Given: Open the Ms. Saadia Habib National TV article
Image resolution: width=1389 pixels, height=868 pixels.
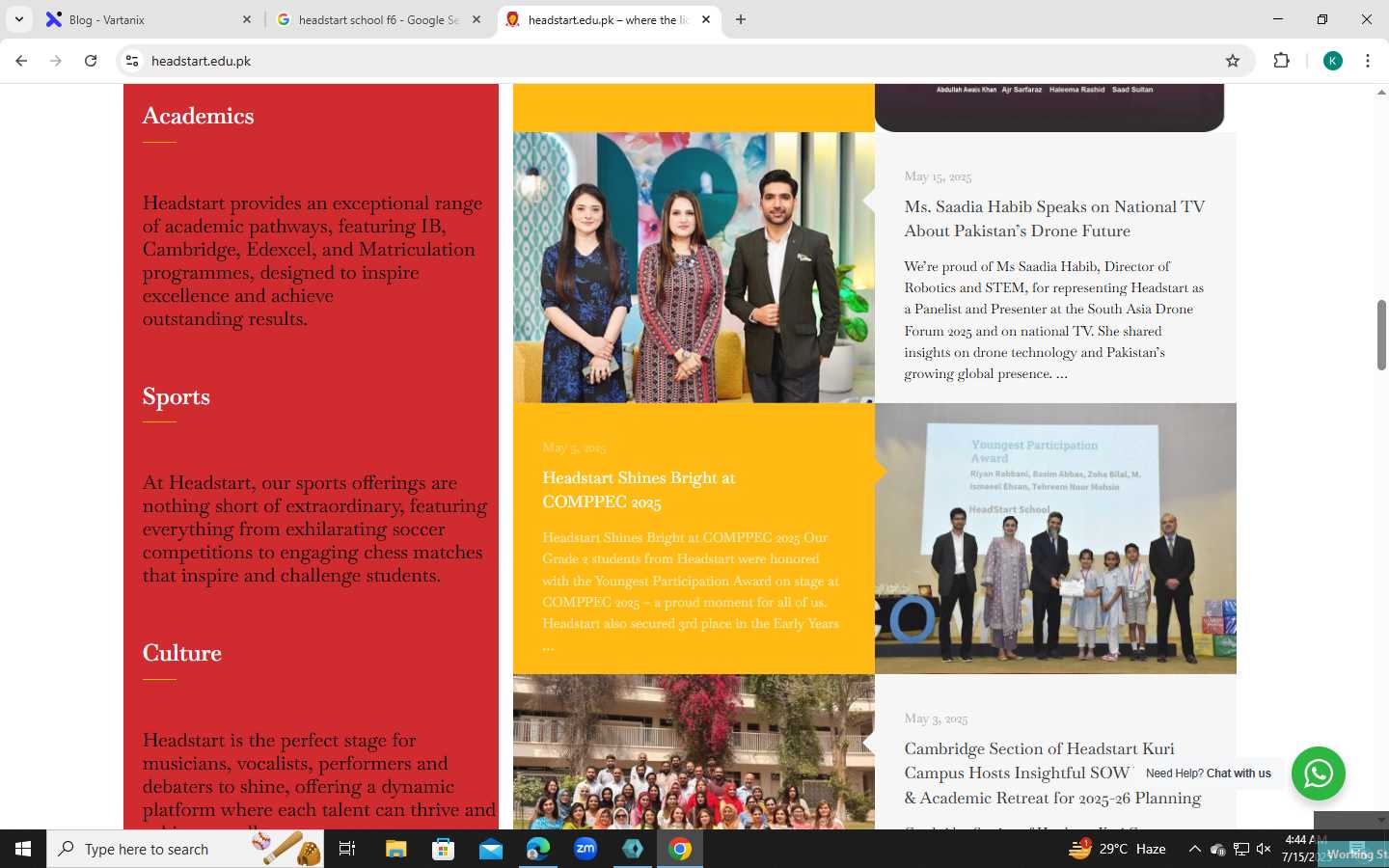Looking at the screenshot, I should [x=1054, y=219].
